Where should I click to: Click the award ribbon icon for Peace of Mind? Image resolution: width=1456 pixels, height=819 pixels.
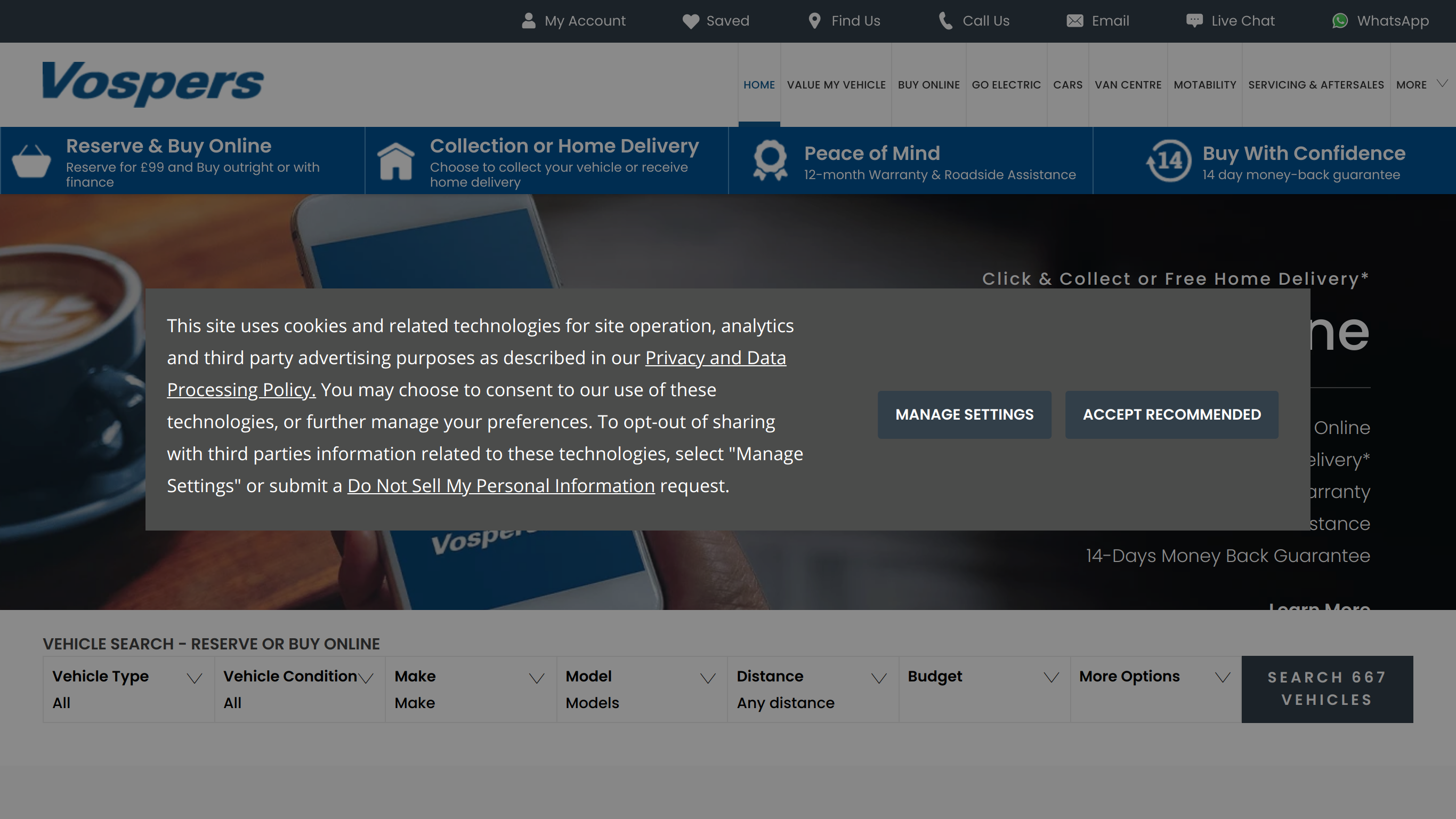click(771, 160)
